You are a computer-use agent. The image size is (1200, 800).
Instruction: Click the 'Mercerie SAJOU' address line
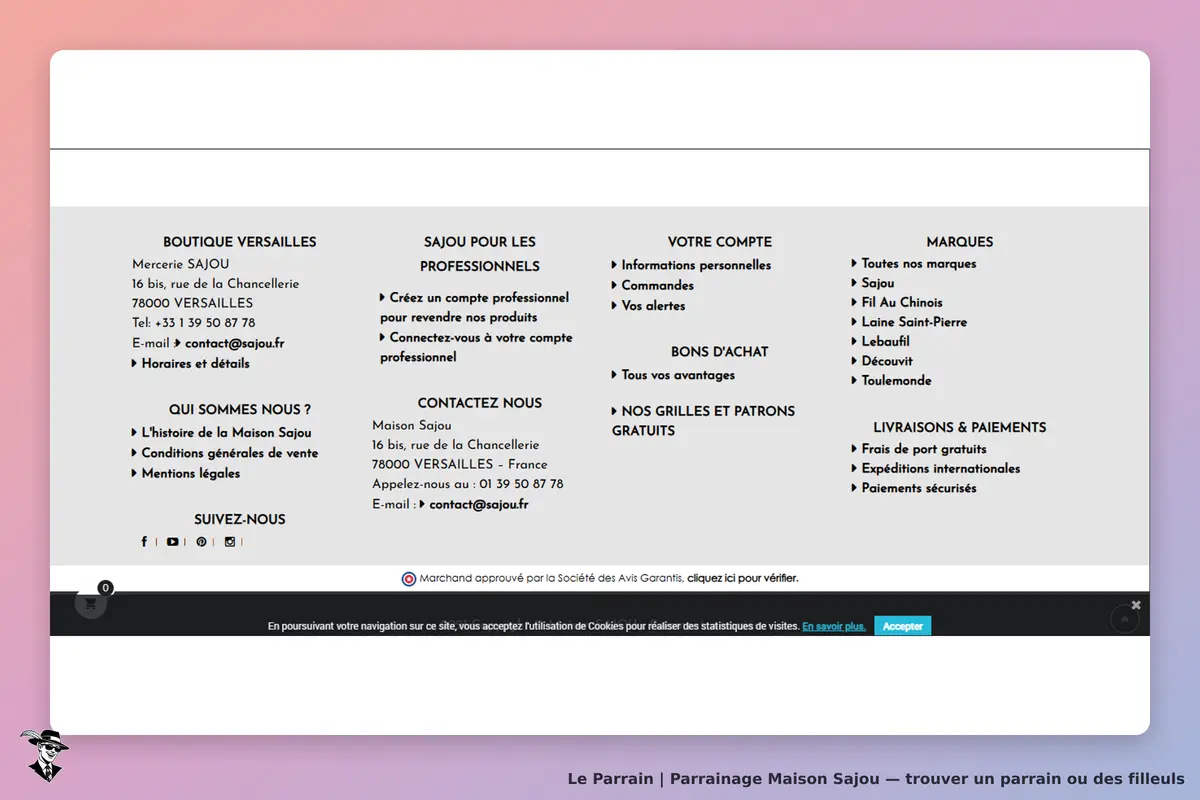pos(181,264)
